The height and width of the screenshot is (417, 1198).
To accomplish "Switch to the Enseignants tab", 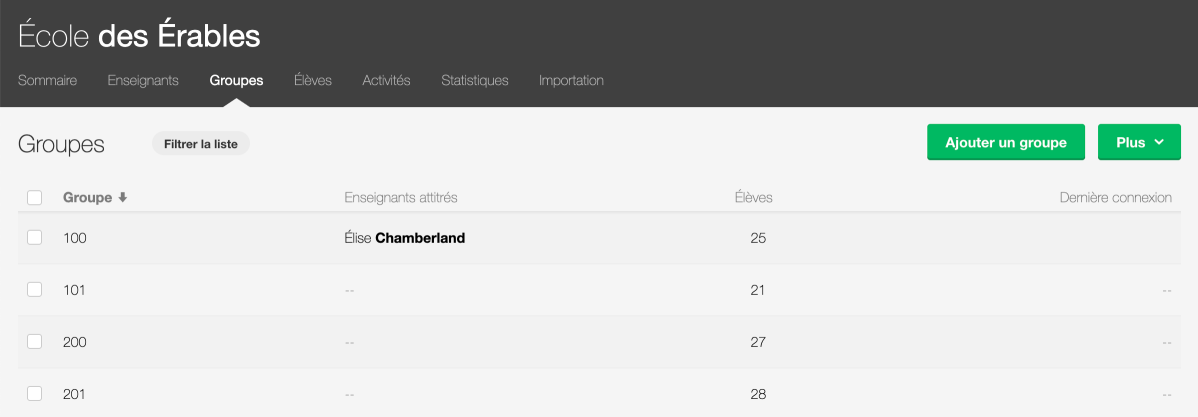I will (x=143, y=80).
